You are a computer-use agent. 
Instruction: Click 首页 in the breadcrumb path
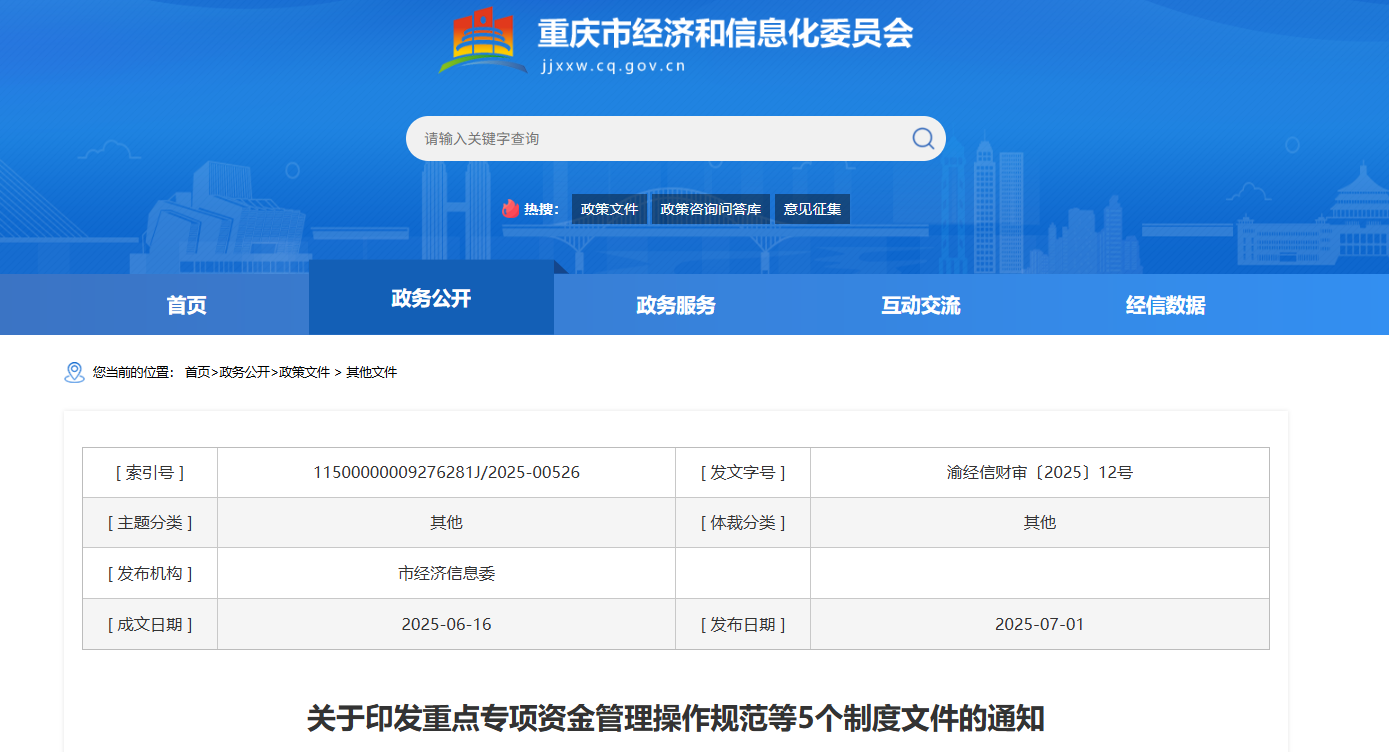point(197,372)
